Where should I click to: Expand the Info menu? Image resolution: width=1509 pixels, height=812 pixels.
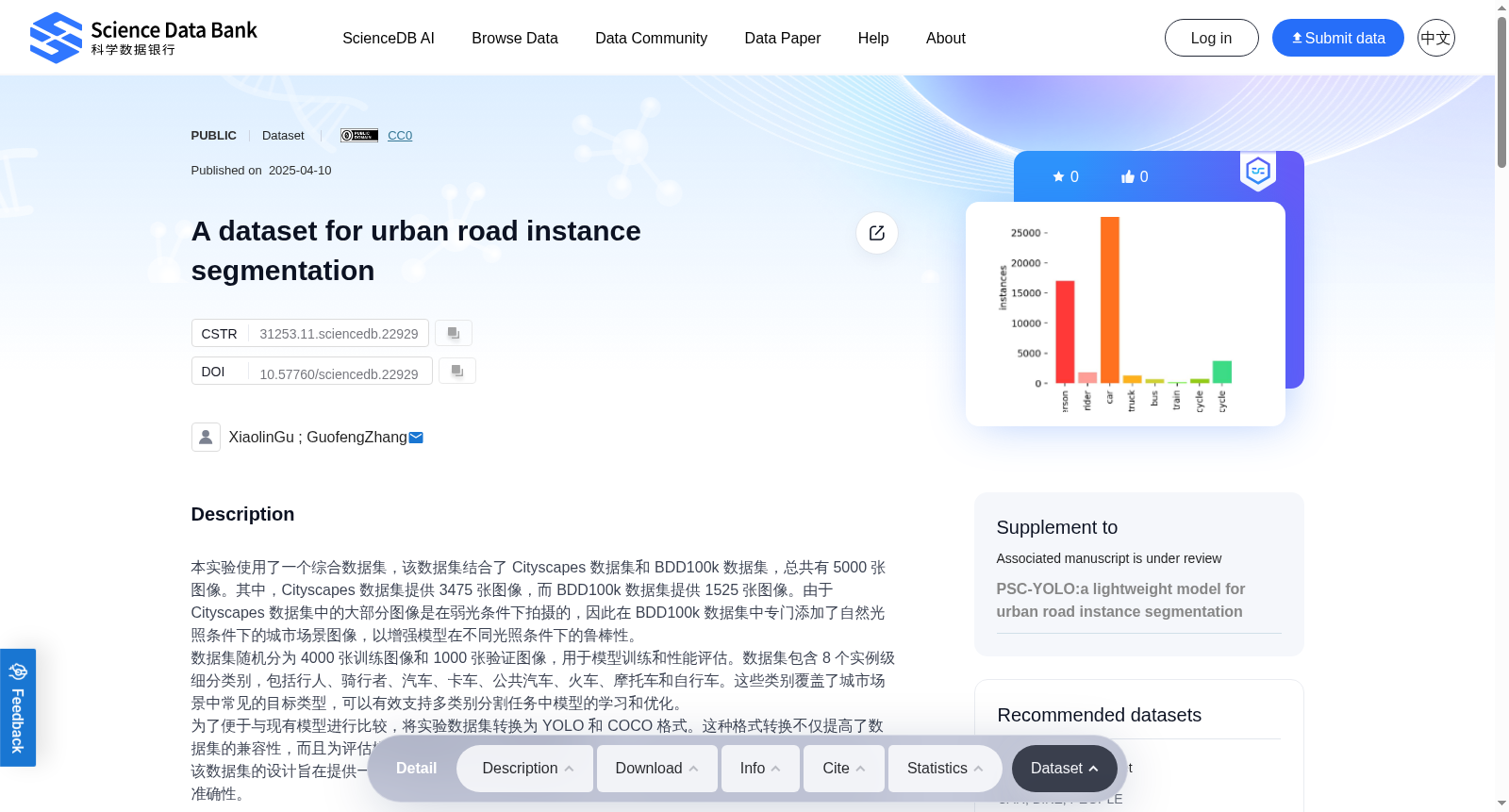click(x=760, y=769)
